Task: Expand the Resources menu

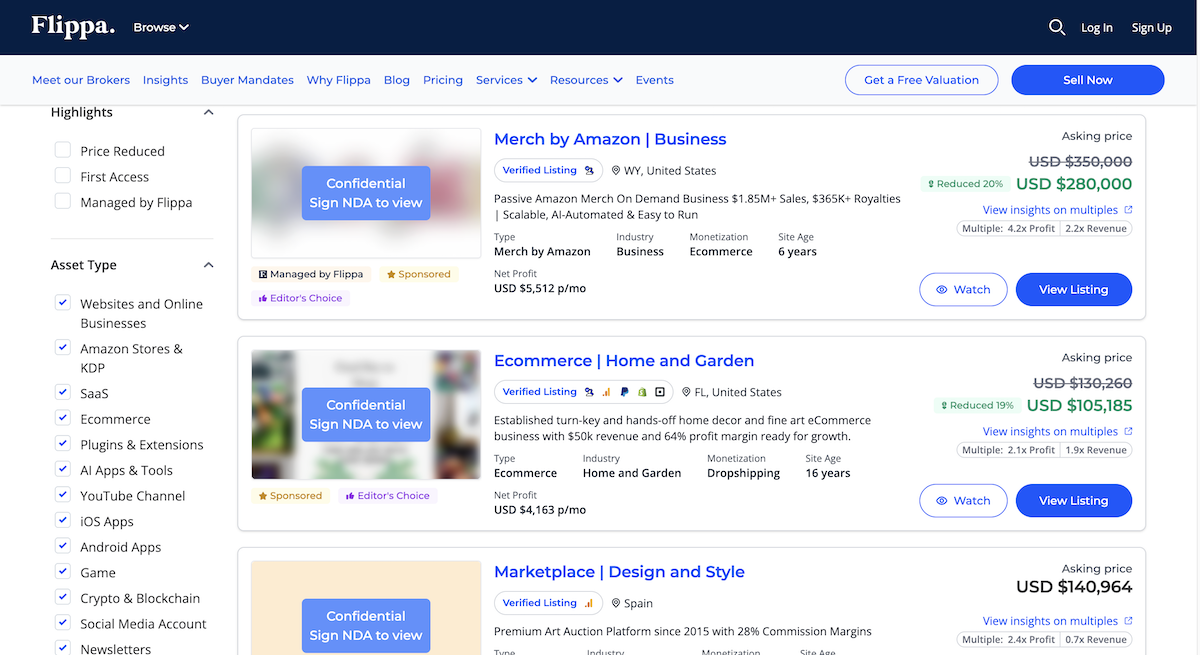Action: point(586,80)
